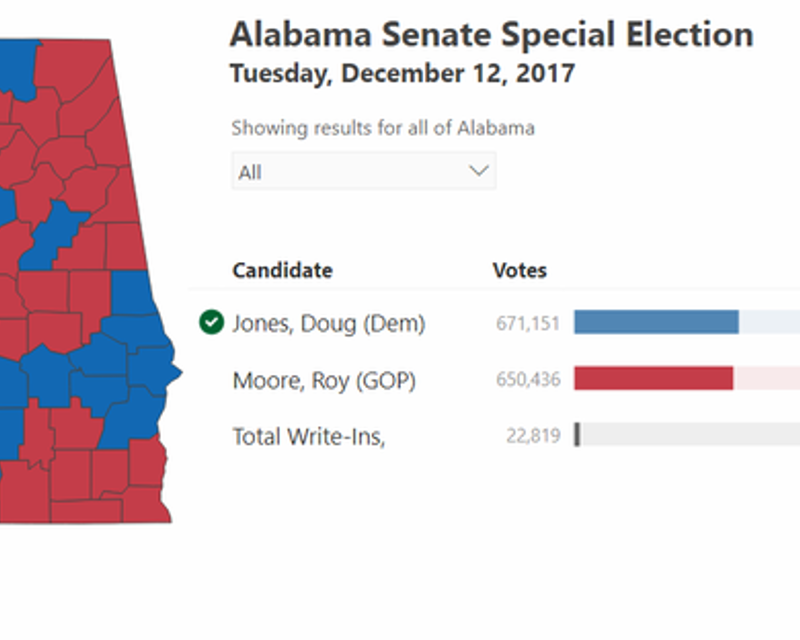800x640 pixels.
Task: Expand the Alabama results dropdown menu
Action: click(x=363, y=170)
